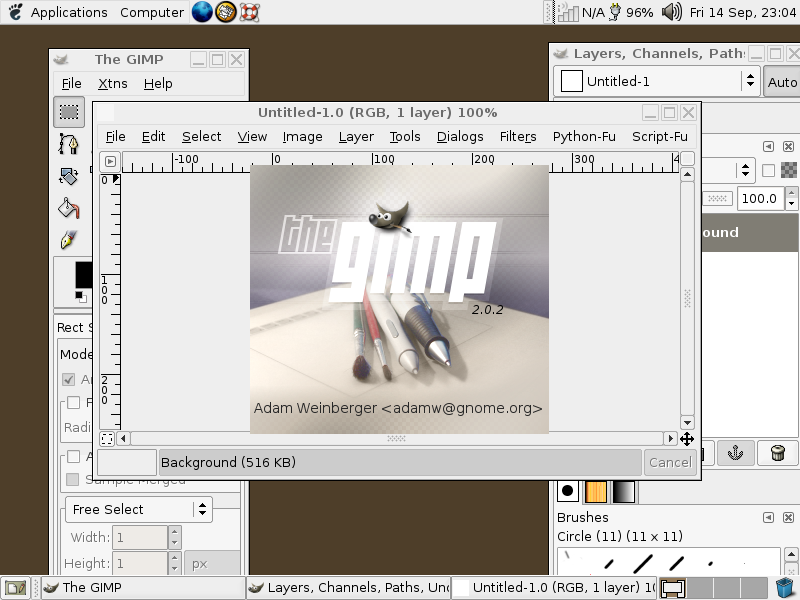This screenshot has height=600, width=800.
Task: Select the Rectangle Select tool in toolbox
Action: tap(69, 112)
